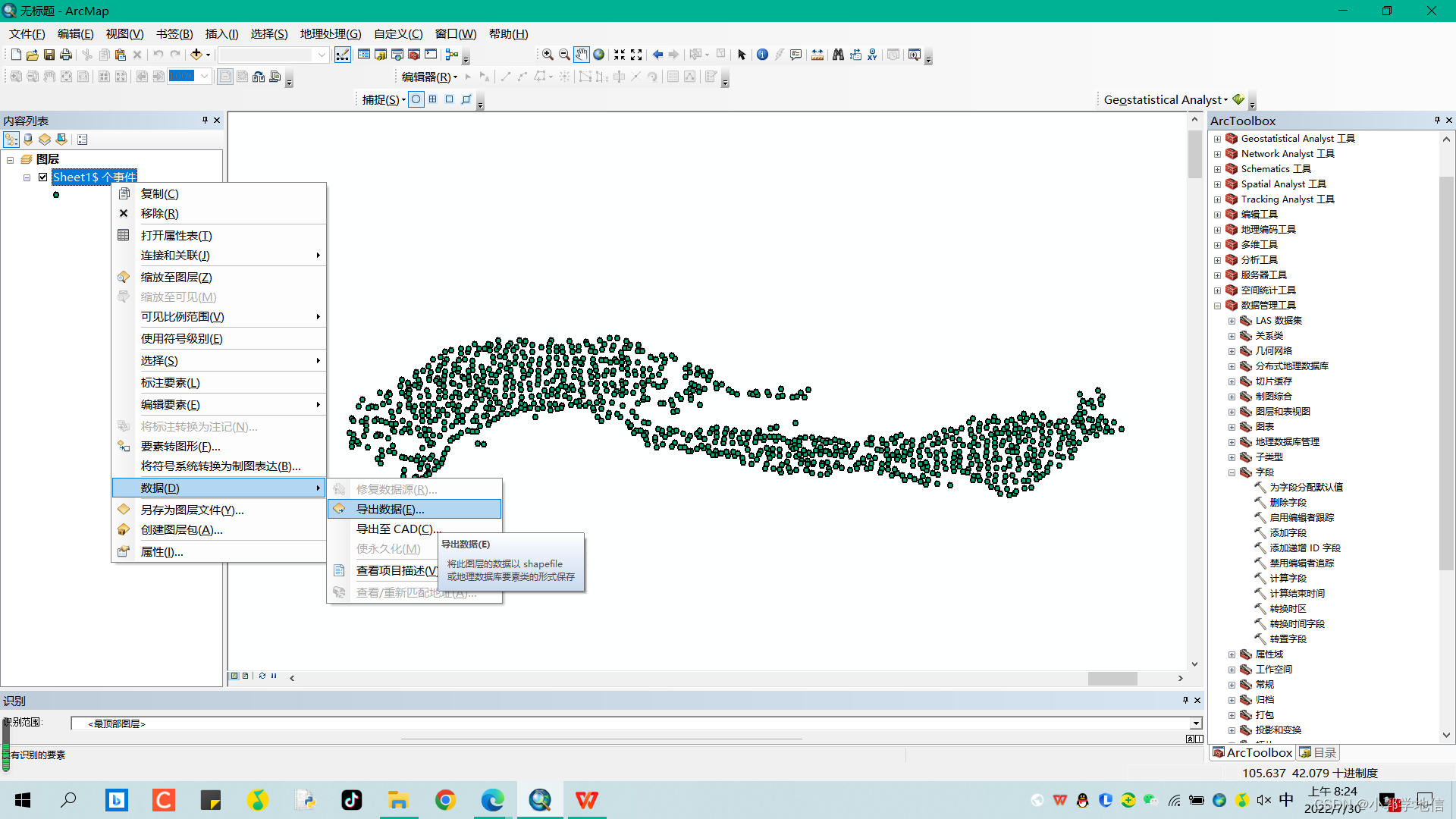
Task: Open the ArcToolbox window icon
Action: point(414,55)
